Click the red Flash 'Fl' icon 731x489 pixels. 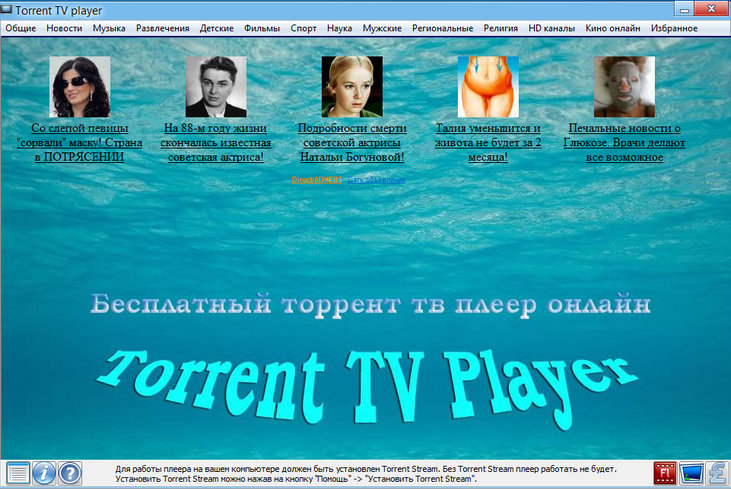click(x=665, y=474)
